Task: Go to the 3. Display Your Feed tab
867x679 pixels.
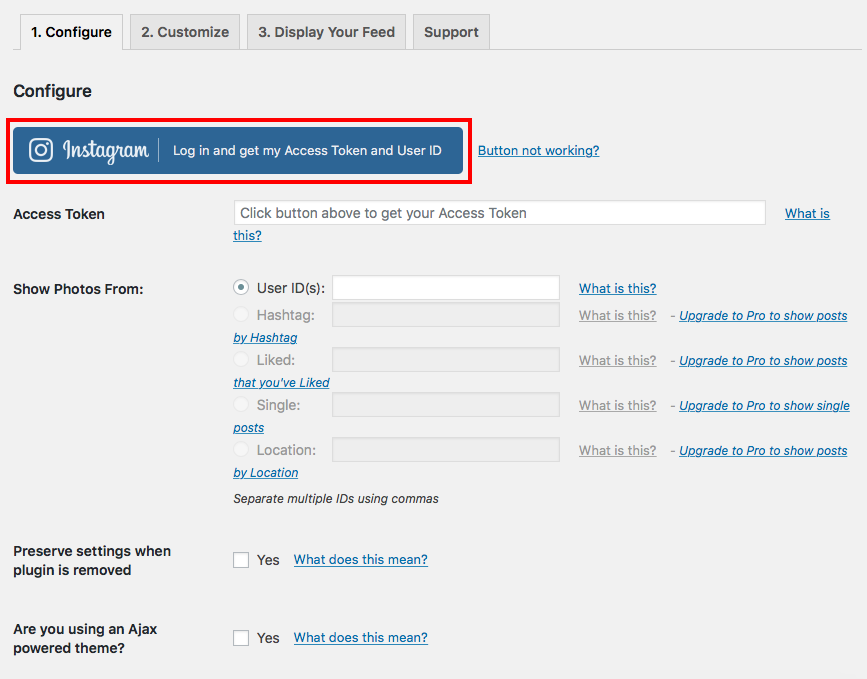Action: coord(326,32)
